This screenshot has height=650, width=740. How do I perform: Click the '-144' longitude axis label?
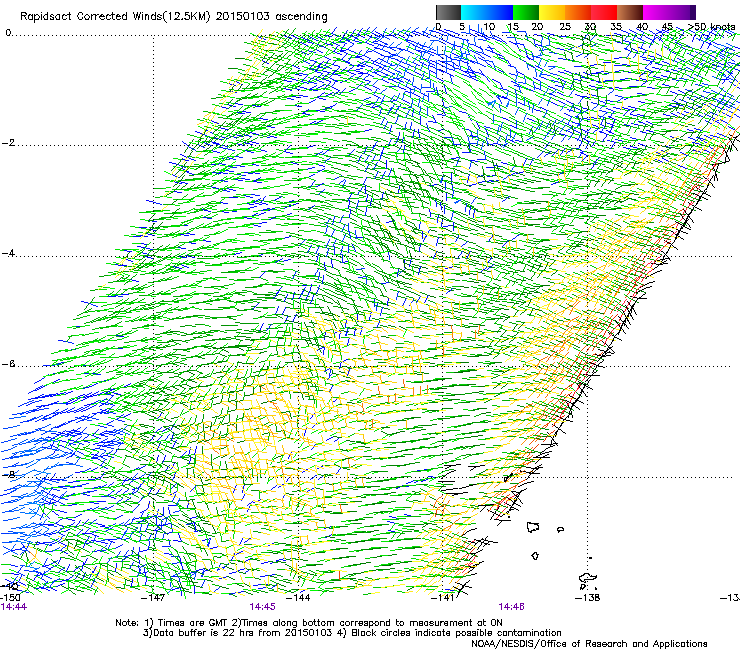point(298,598)
